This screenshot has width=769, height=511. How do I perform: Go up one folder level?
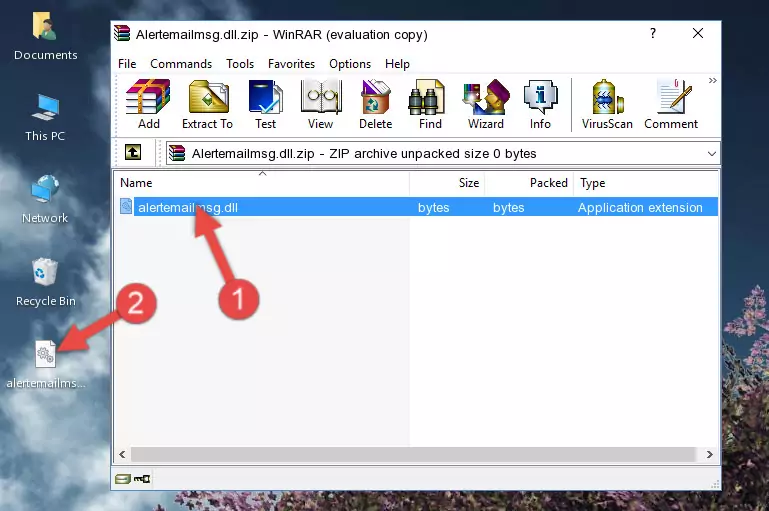coord(133,153)
